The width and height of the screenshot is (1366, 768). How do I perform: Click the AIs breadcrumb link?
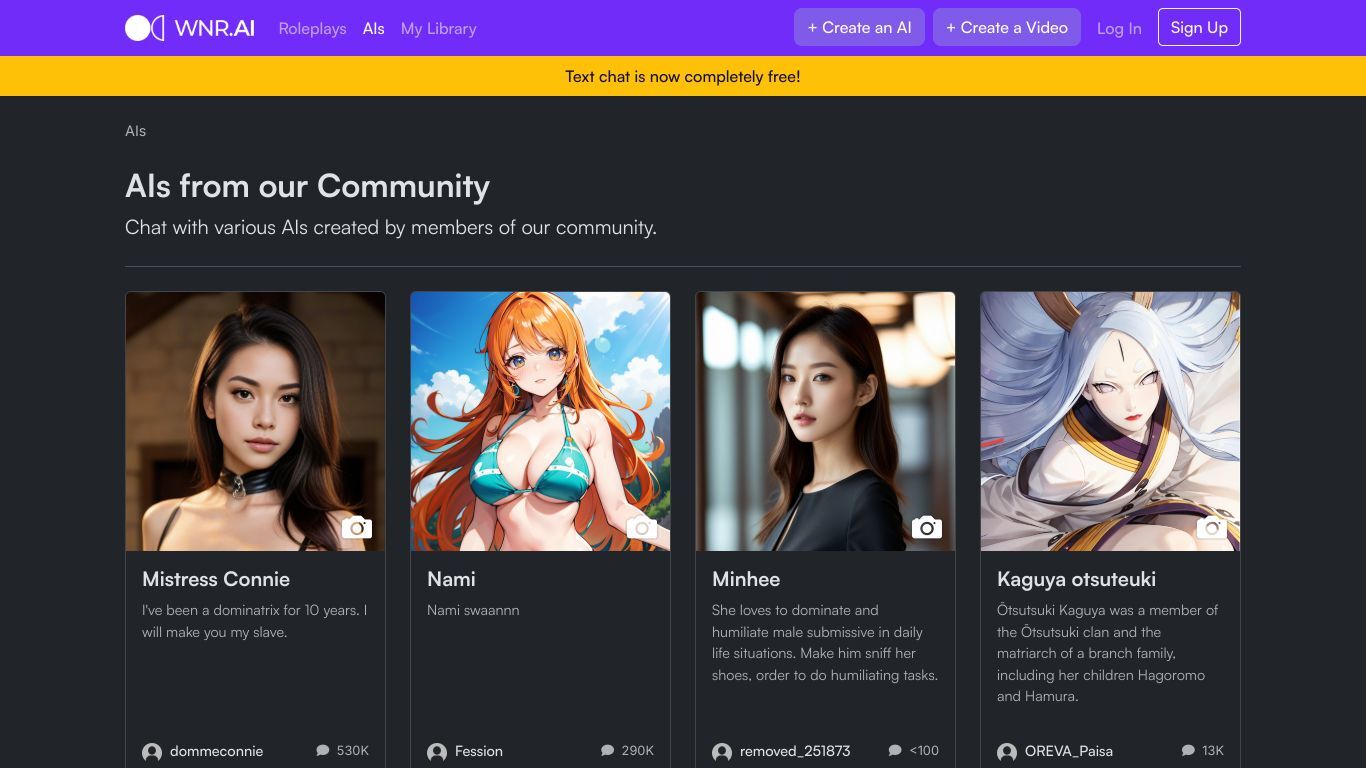pyautogui.click(x=136, y=131)
